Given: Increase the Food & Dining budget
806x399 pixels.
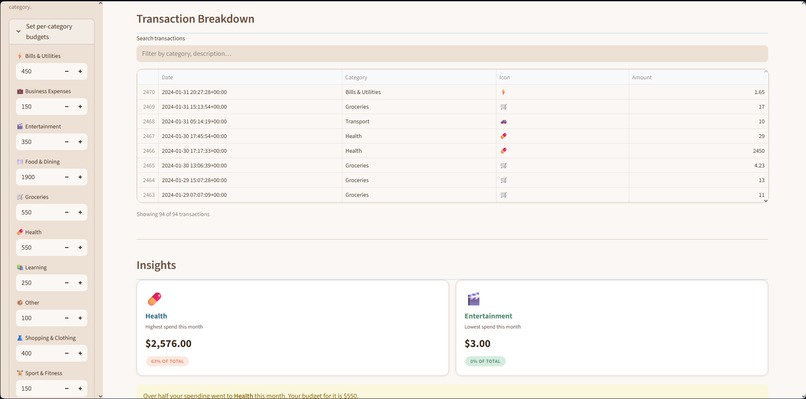Looking at the screenshot, I should (x=80, y=177).
